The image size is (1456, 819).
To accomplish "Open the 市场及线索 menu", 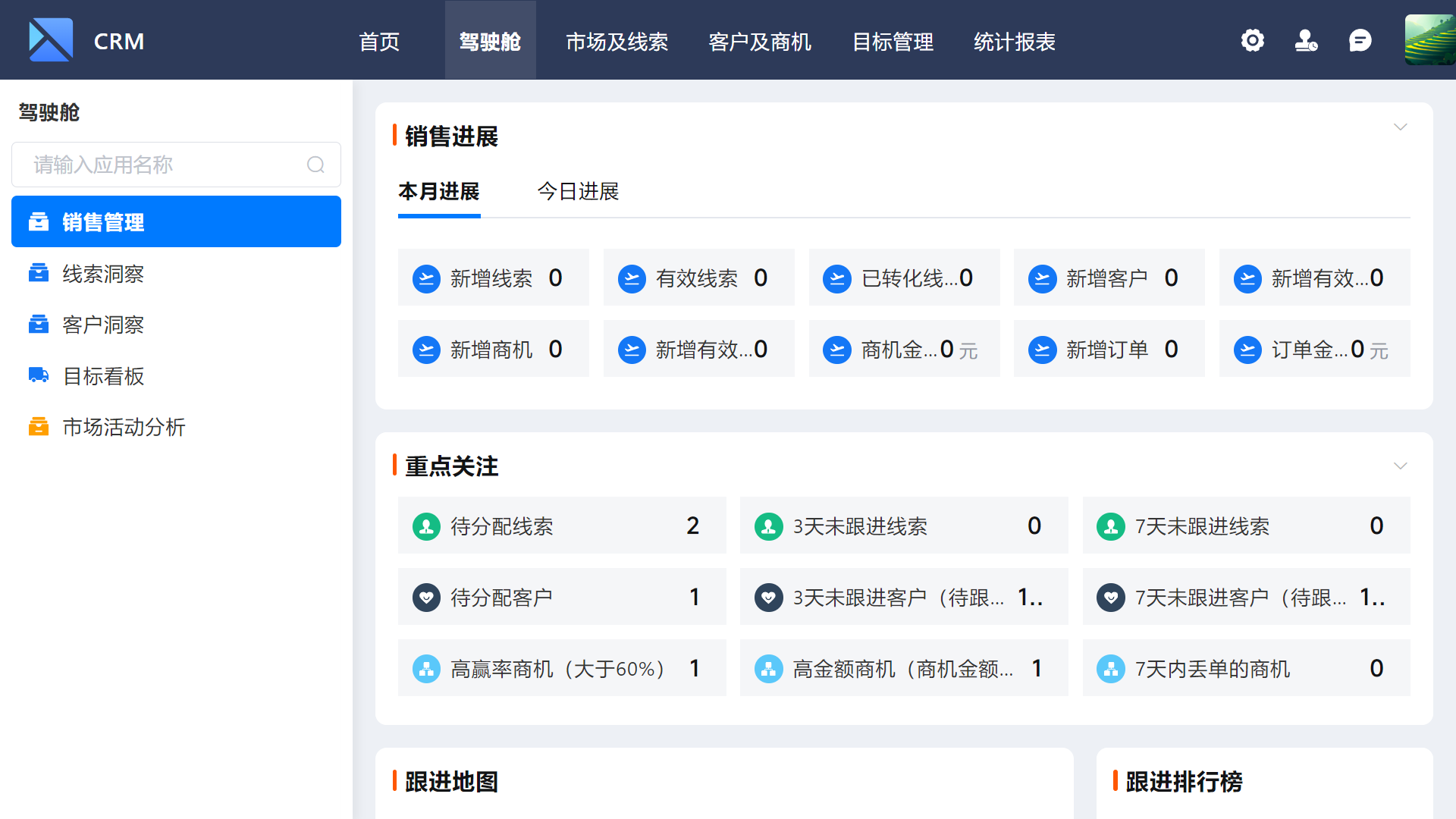I will [616, 42].
